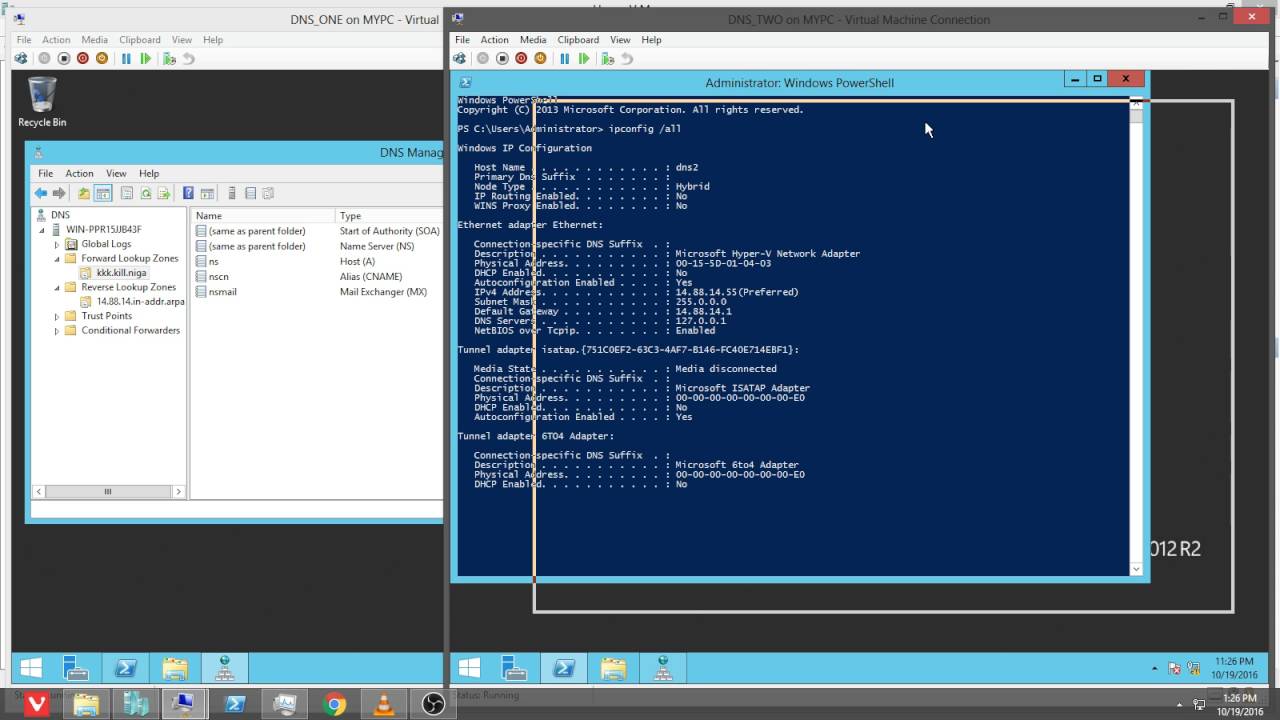
Task: Sort by the Name column header
Action: [x=263, y=216]
